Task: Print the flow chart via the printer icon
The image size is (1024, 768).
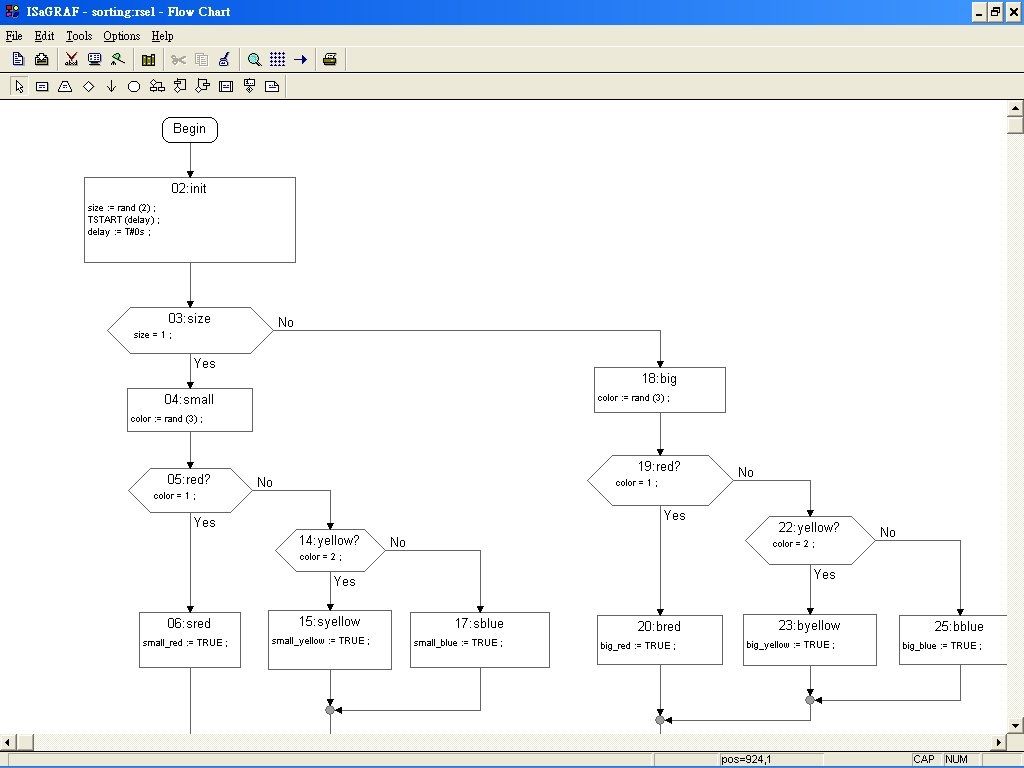Action: coord(330,59)
